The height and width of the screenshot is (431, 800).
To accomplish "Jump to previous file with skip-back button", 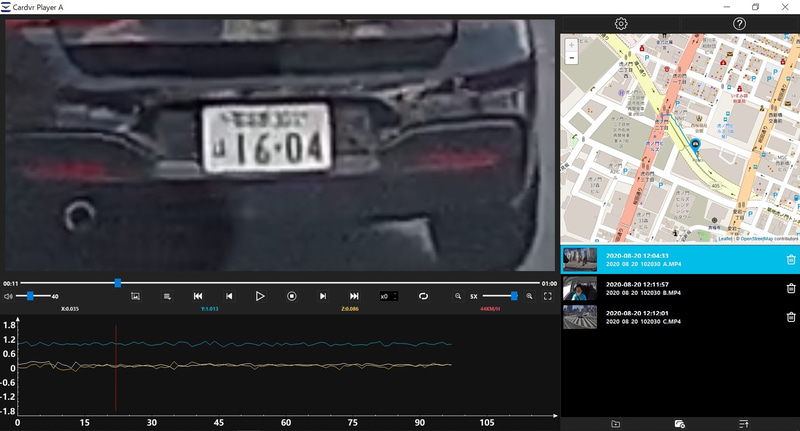I will point(198,296).
